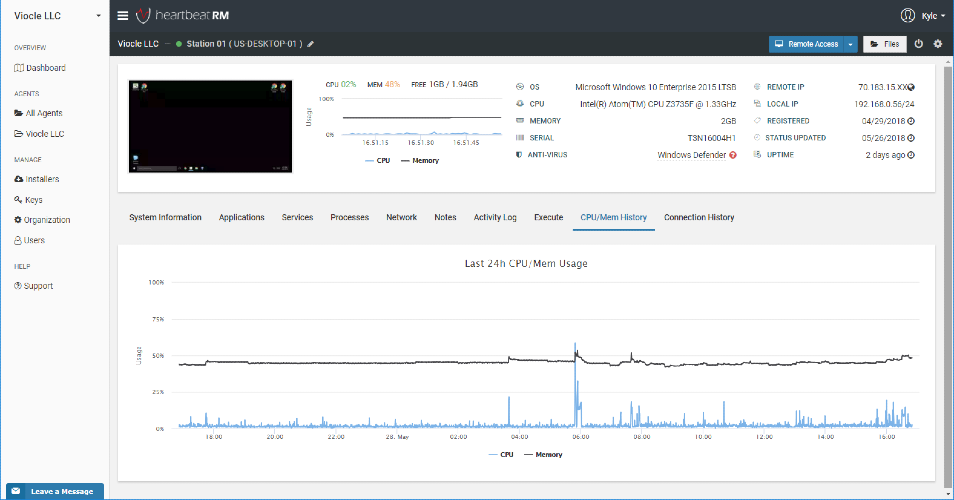Switch to the Network tab
954x500 pixels.
point(402,217)
